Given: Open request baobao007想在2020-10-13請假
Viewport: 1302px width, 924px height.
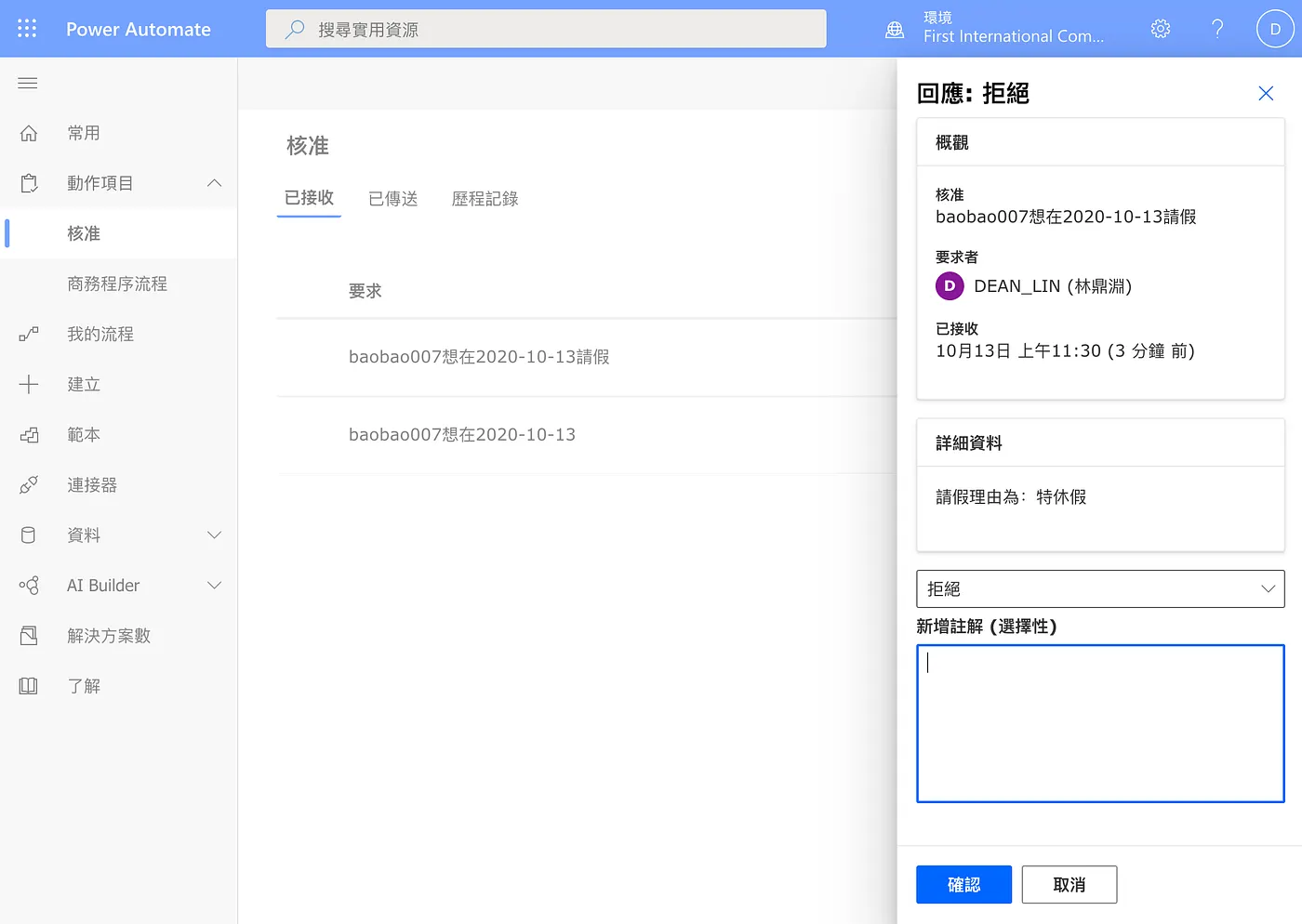Looking at the screenshot, I should click(x=479, y=357).
